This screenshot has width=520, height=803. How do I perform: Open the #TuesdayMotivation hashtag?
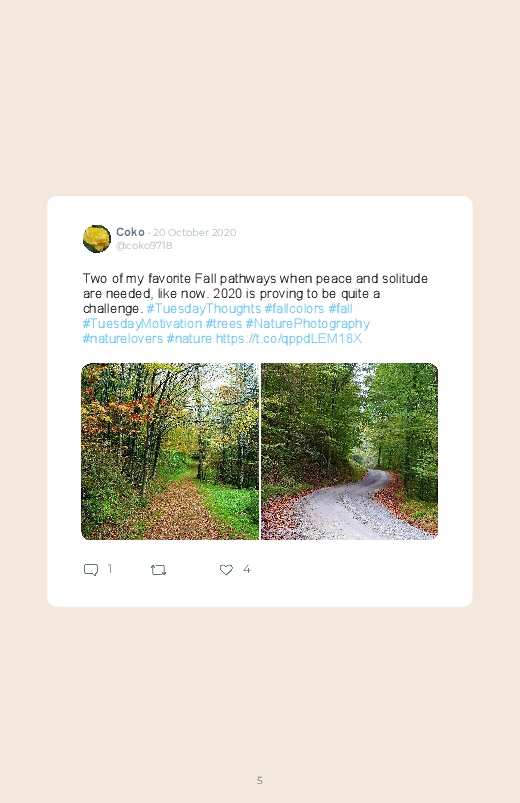tap(142, 324)
